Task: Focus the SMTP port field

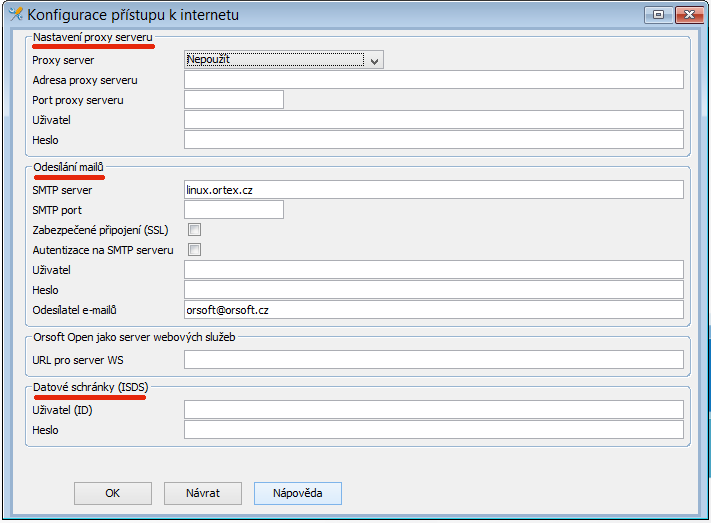Action: [234, 210]
